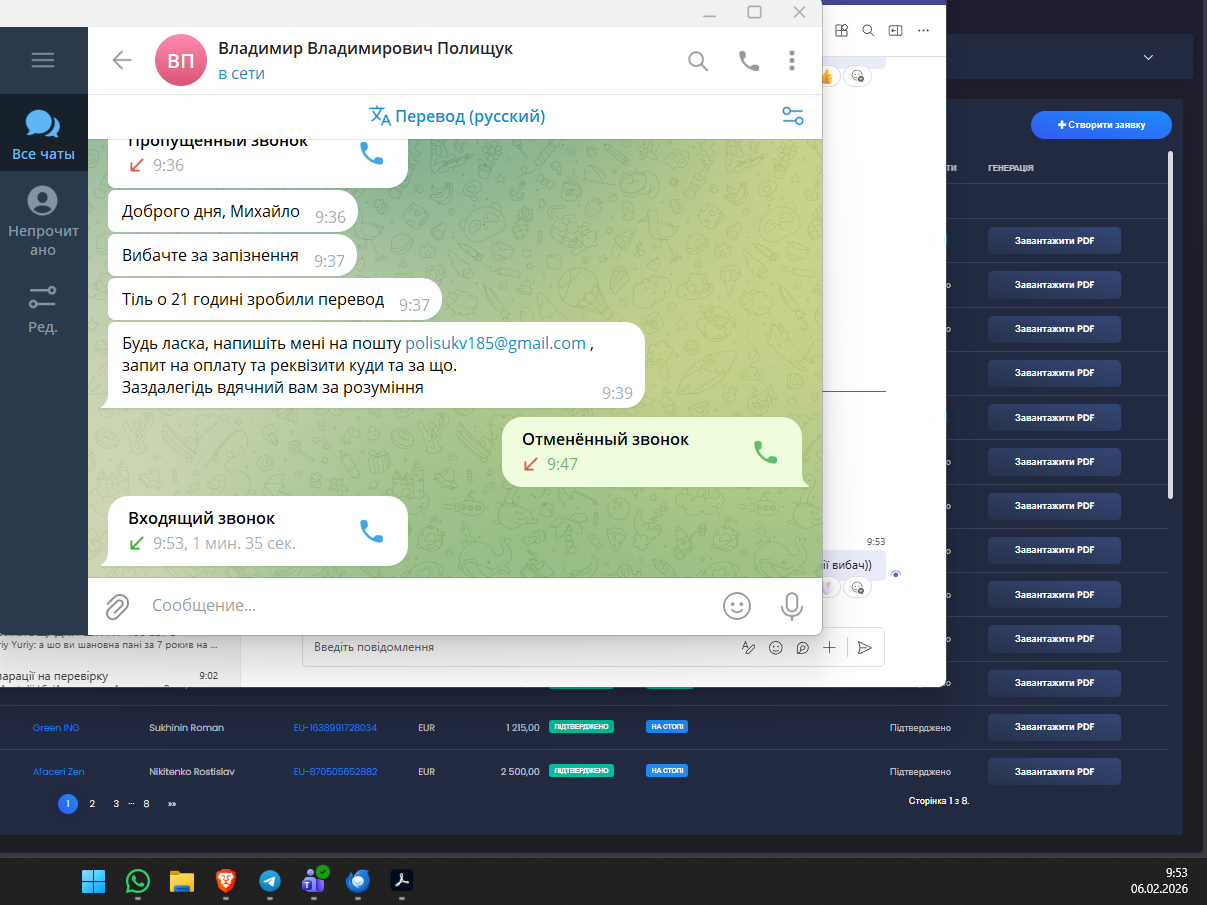Click the Створити заявку button
Image resolution: width=1207 pixels, height=905 pixels.
tap(1101, 125)
